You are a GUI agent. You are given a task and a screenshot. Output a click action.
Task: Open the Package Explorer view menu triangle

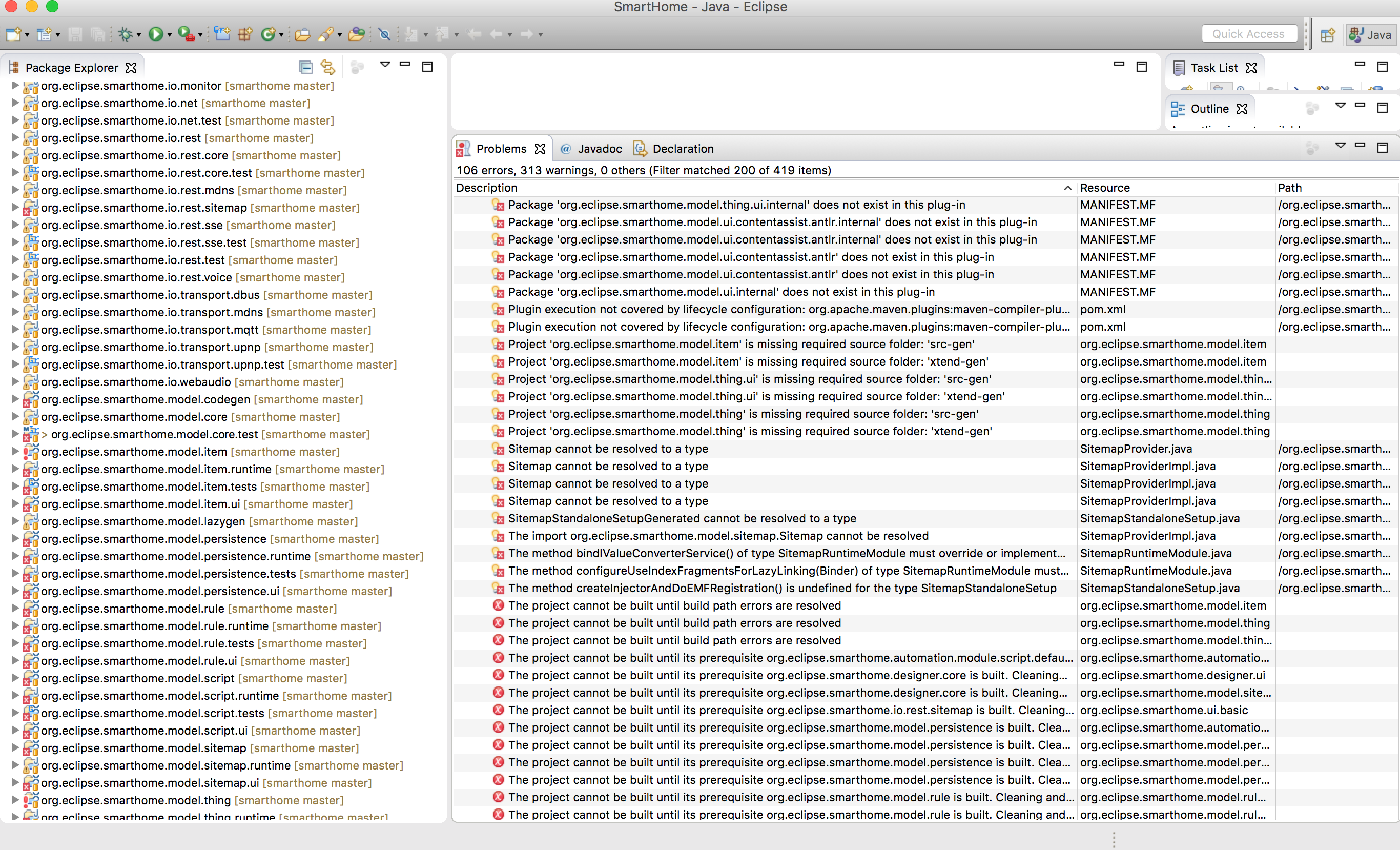pyautogui.click(x=385, y=65)
